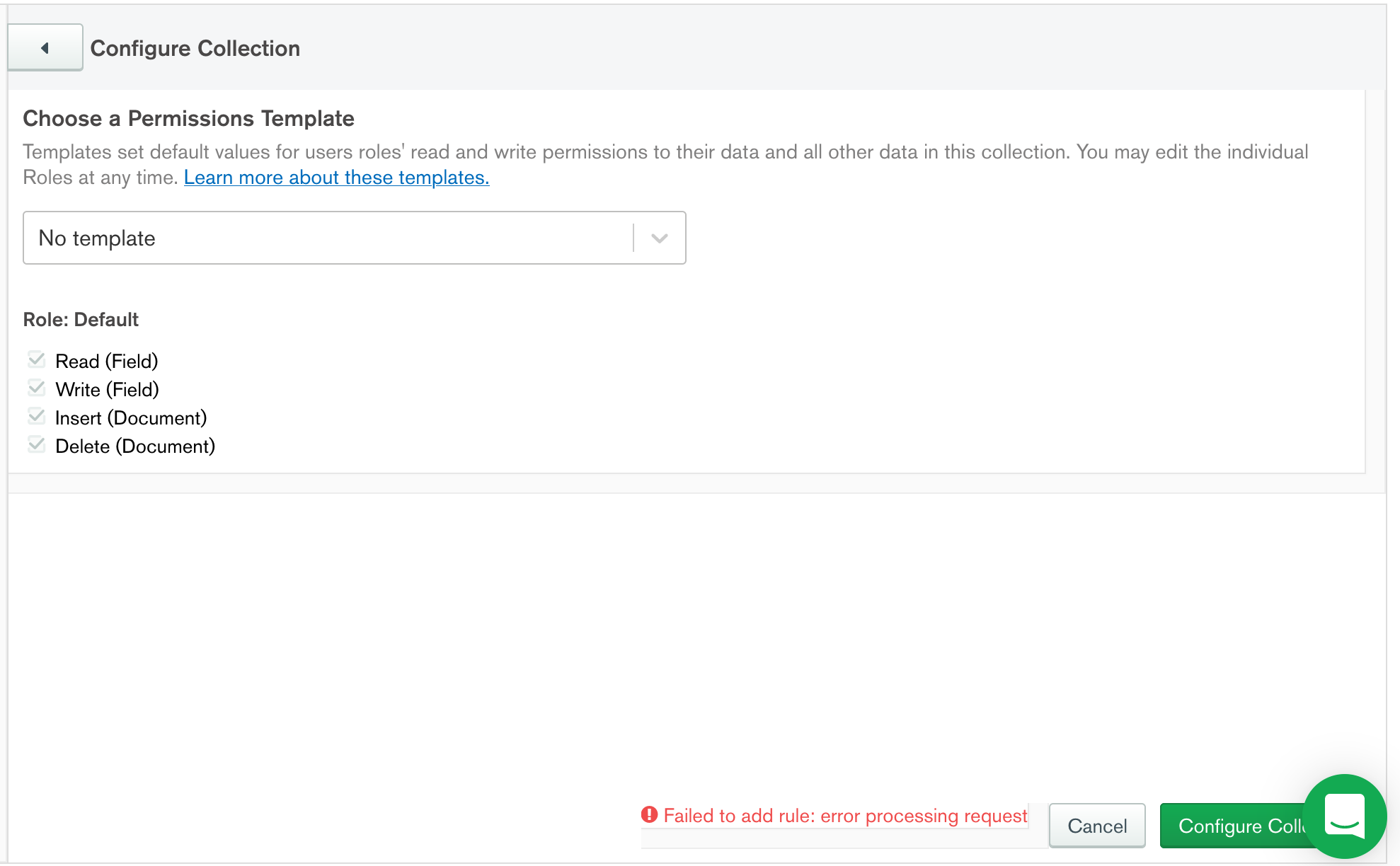Click the Insert (Document) label text
Screen dimensions: 1400x866
(x=131, y=418)
